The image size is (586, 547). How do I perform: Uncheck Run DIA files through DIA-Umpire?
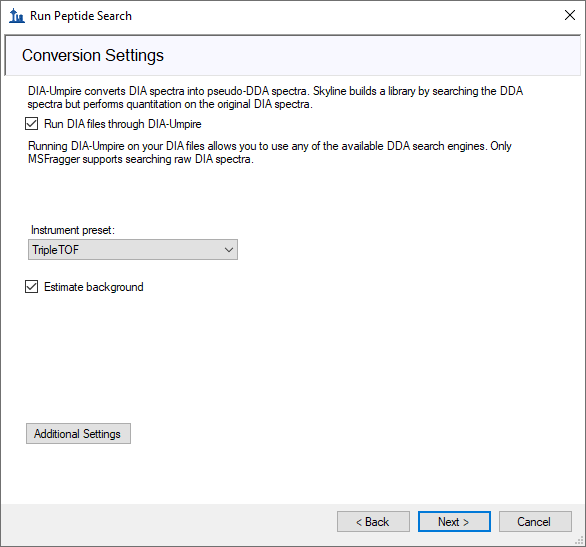point(31,124)
